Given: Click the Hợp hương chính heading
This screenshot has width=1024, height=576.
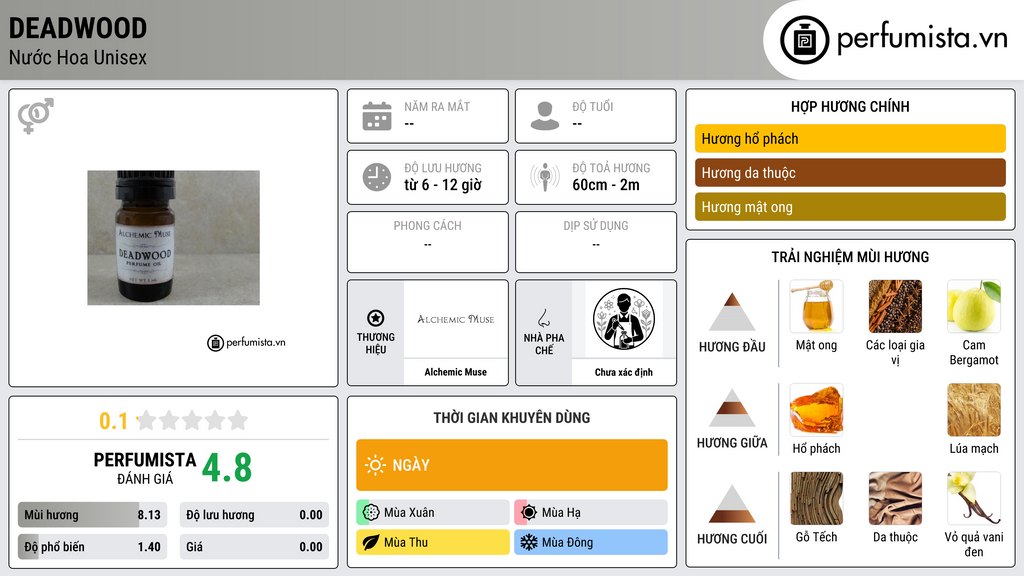Looking at the screenshot, I should 850,106.
